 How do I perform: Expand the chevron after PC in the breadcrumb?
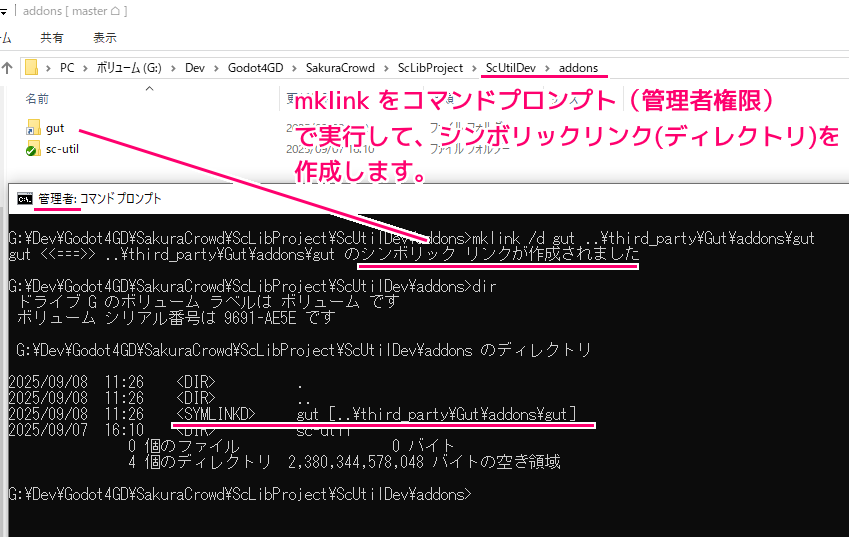[85, 68]
